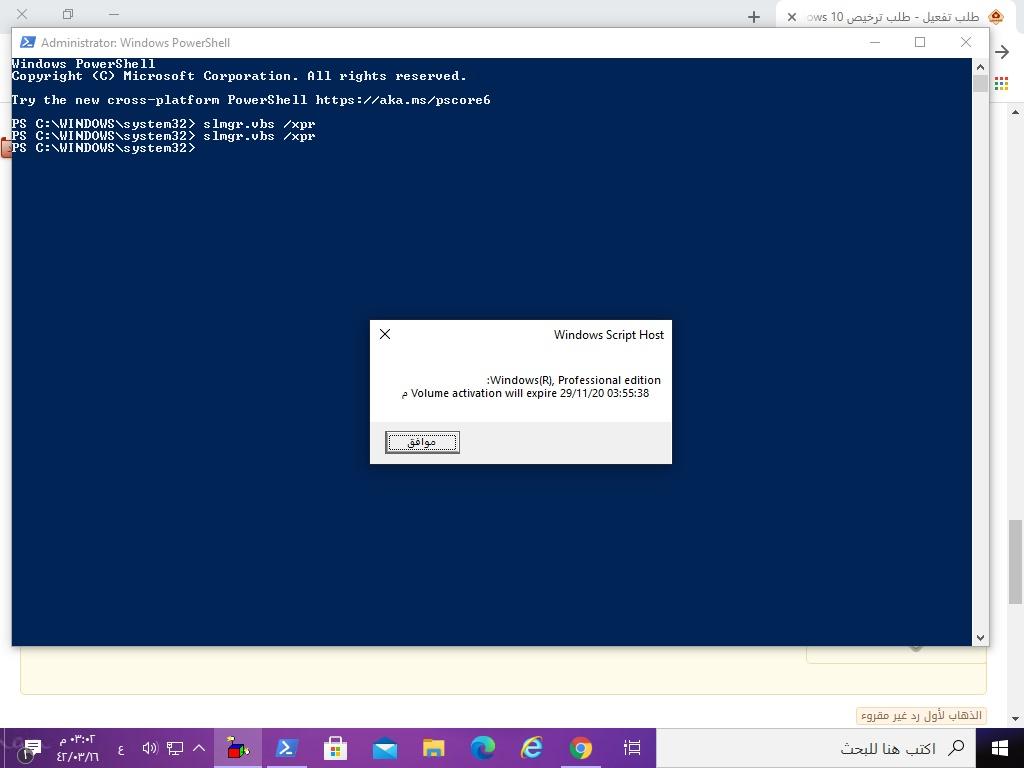Click the Volume activation will expire message
The height and width of the screenshot is (768, 1024).
click(x=526, y=393)
